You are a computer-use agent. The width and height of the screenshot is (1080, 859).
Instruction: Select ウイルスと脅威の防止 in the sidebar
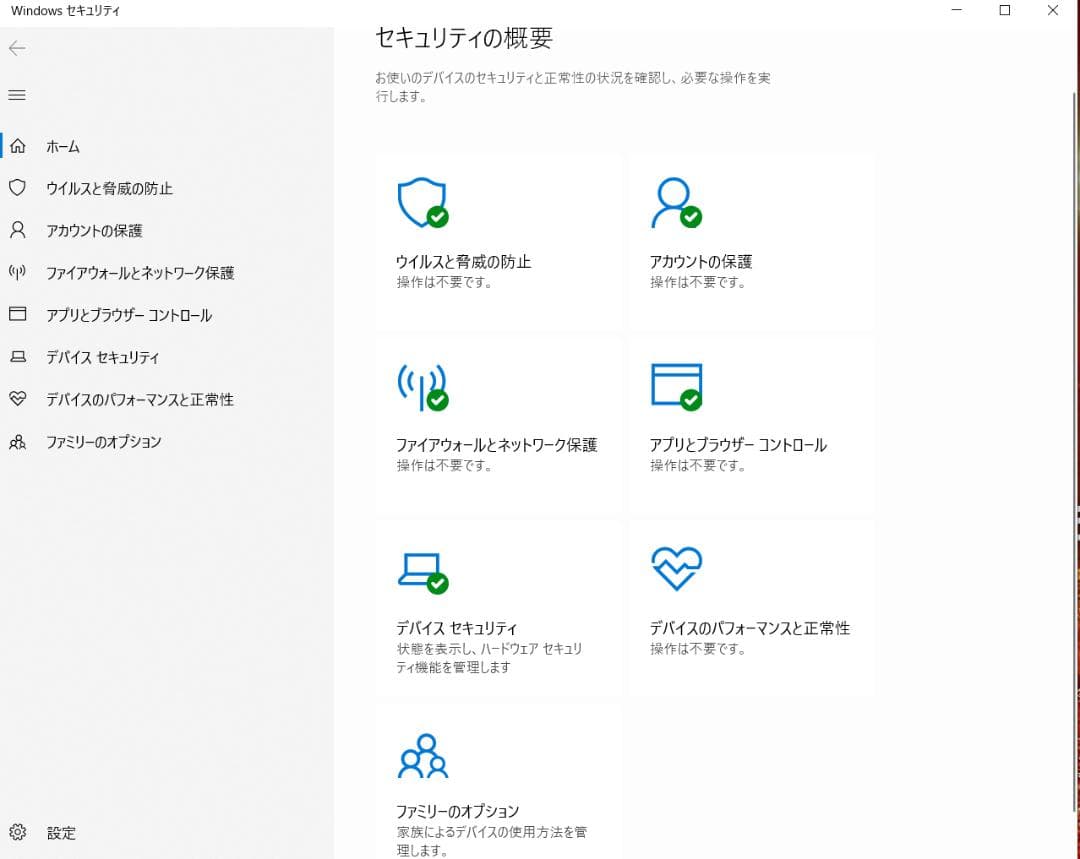[109, 188]
